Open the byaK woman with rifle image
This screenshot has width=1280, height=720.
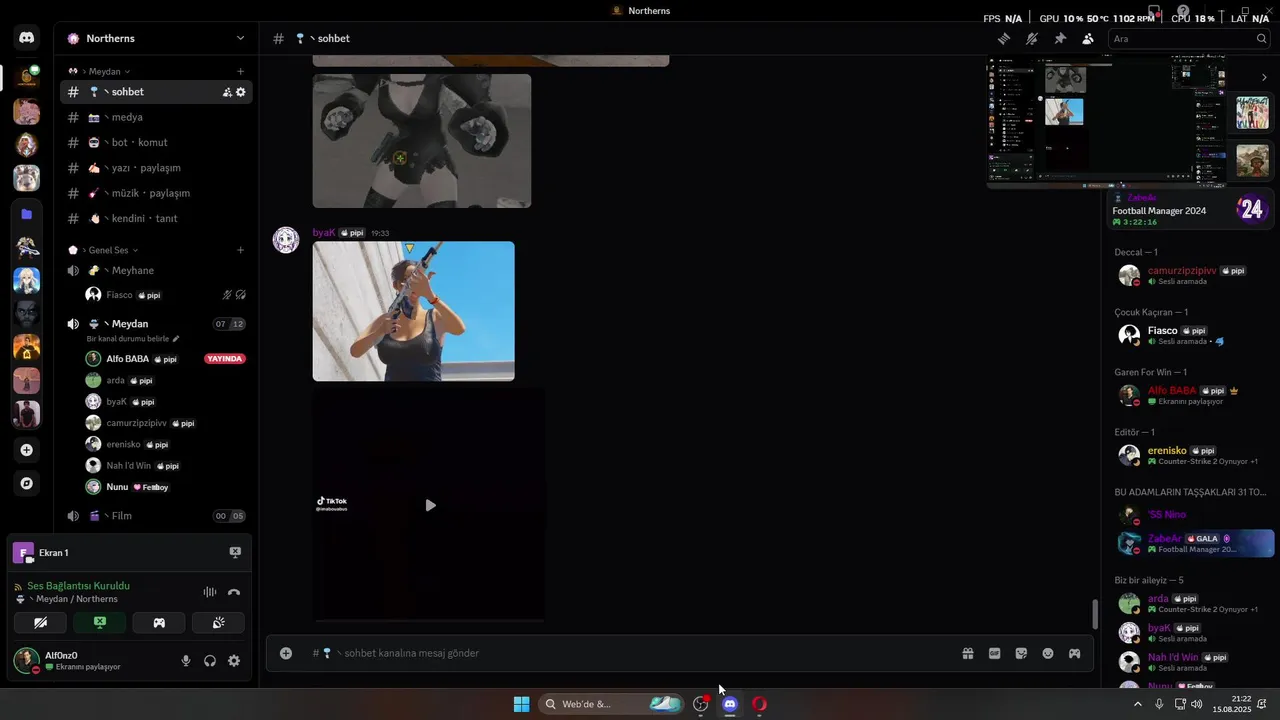click(x=414, y=311)
